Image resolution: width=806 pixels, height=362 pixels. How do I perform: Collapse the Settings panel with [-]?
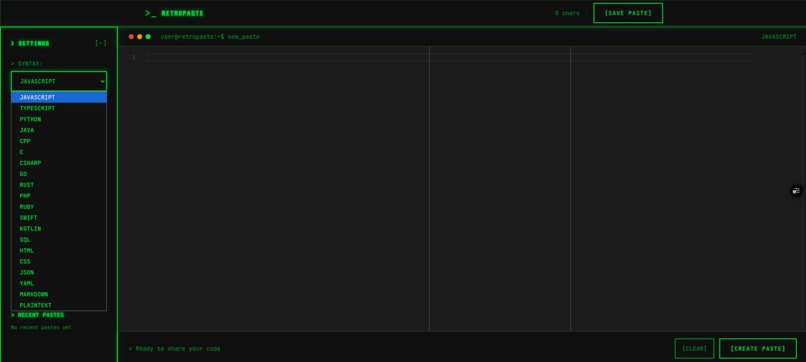coord(101,43)
